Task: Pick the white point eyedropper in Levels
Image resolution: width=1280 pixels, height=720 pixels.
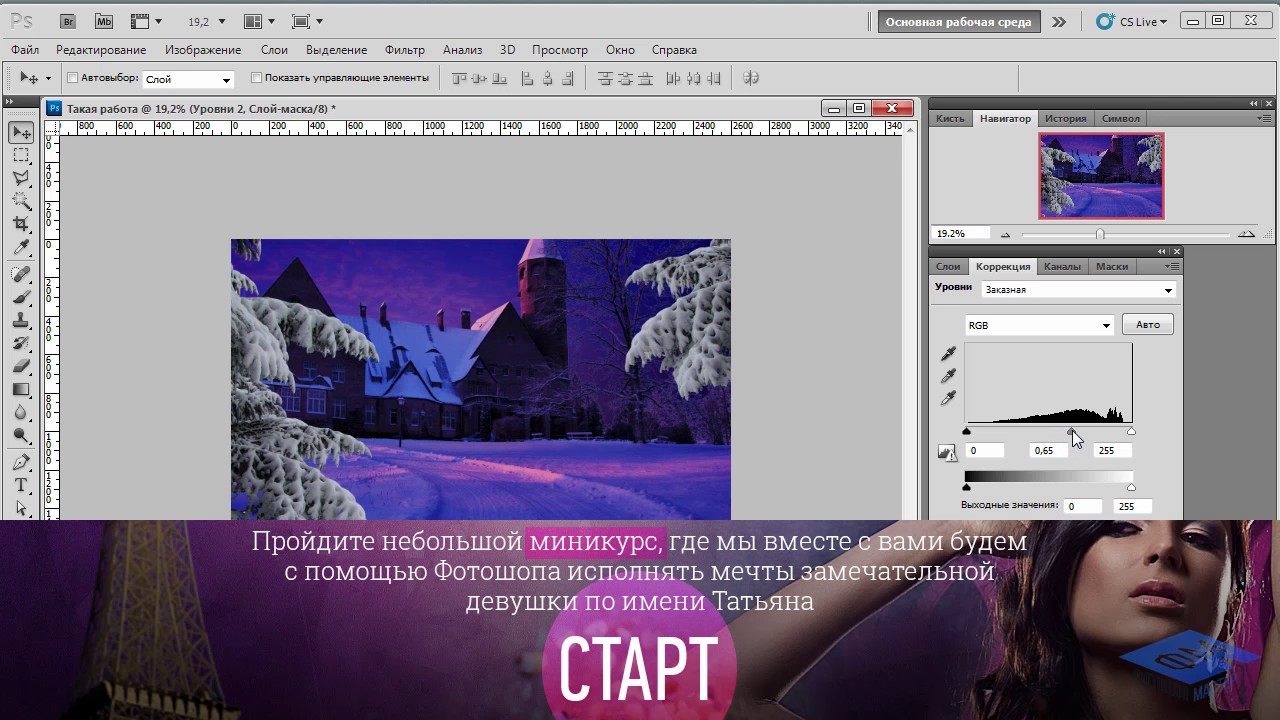Action: pos(948,398)
